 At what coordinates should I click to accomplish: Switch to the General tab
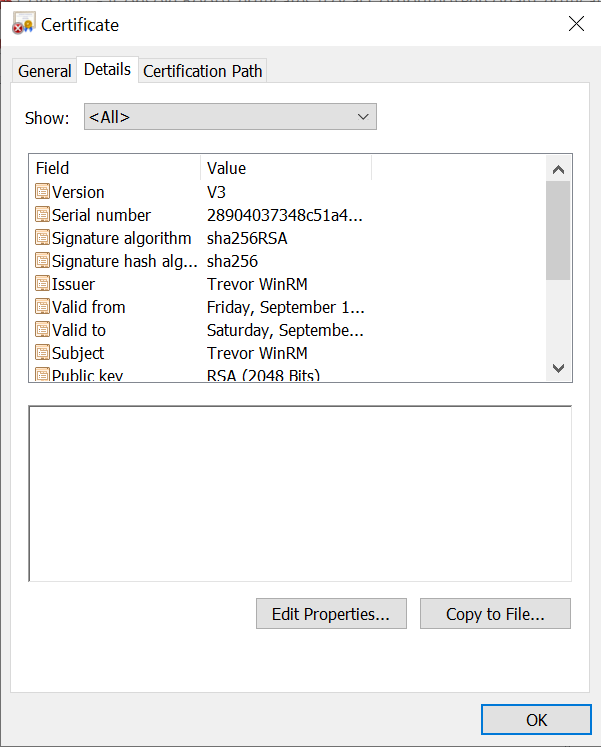(x=44, y=71)
